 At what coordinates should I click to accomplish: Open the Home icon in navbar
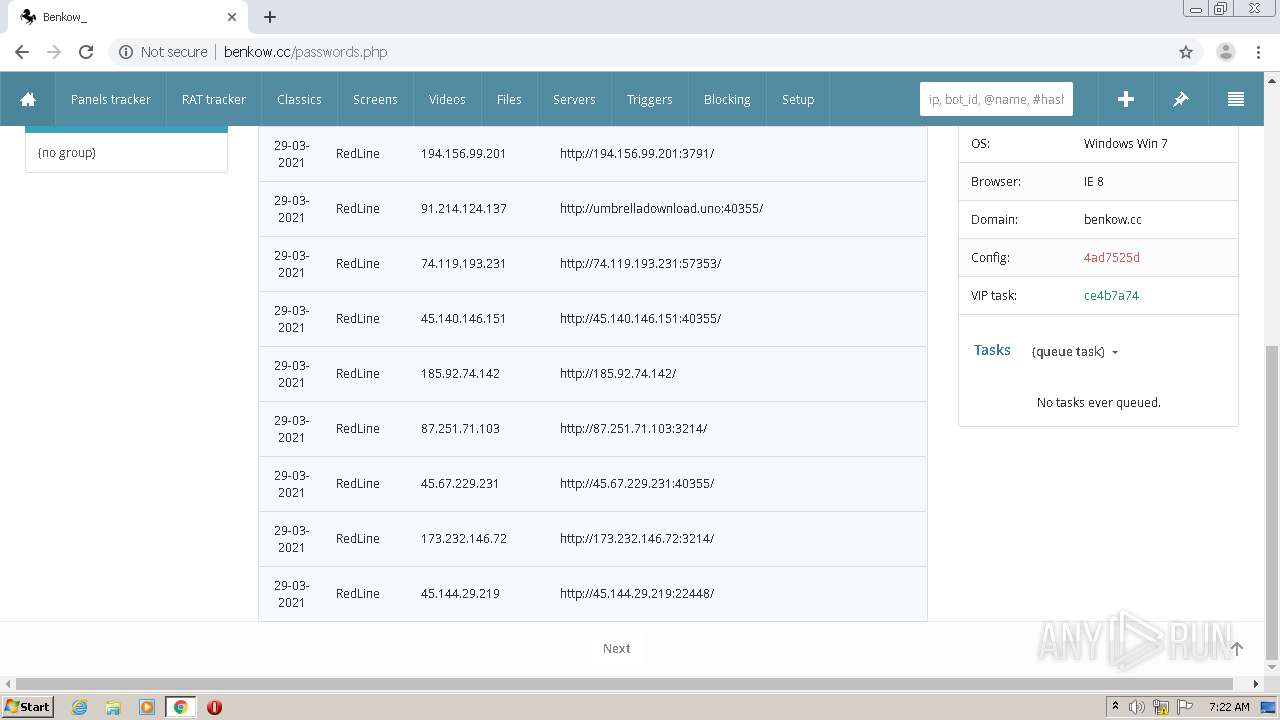click(x=28, y=99)
